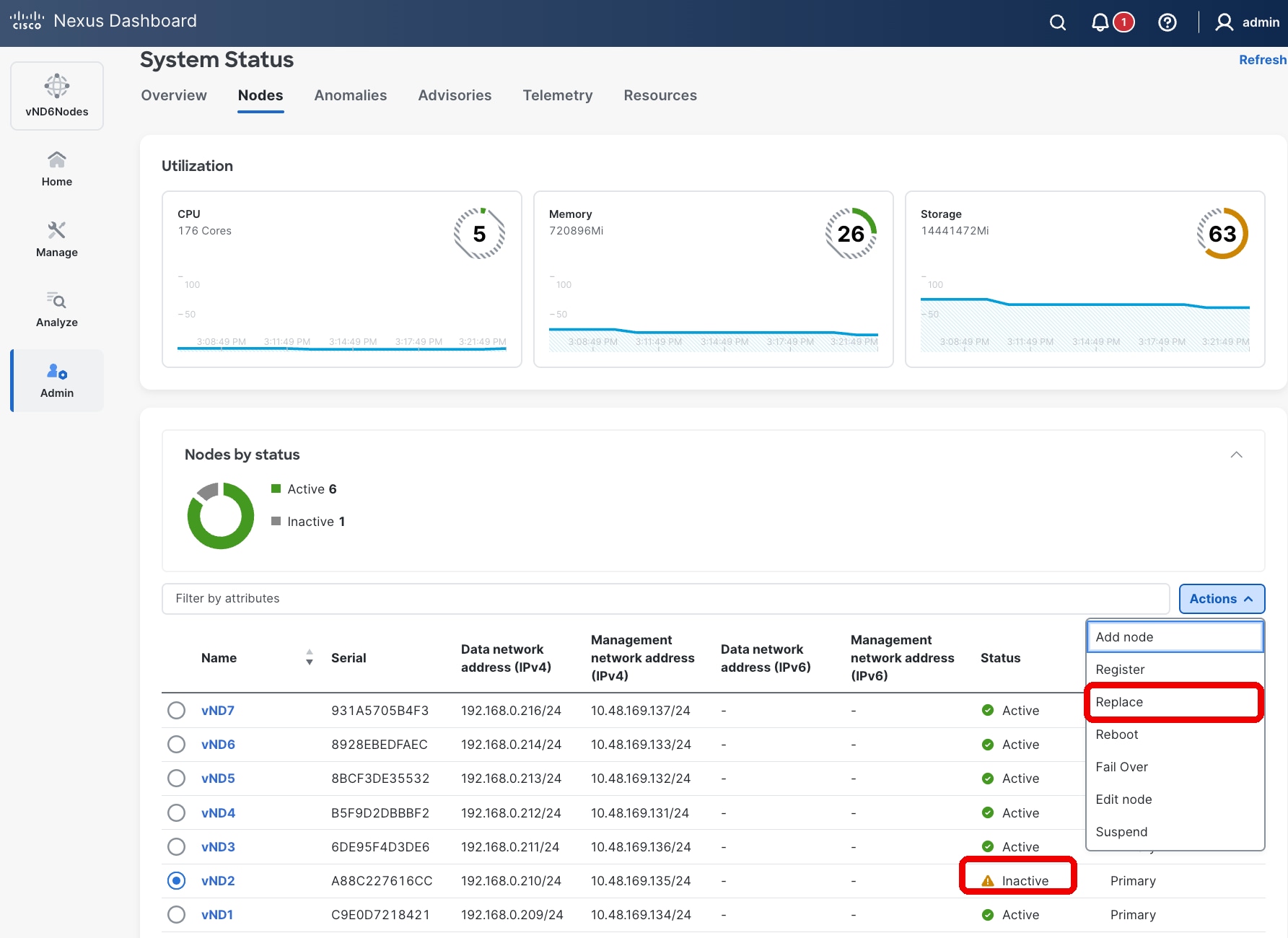The height and width of the screenshot is (938, 1288).
Task: Click the Refresh link
Action: click(x=1262, y=60)
